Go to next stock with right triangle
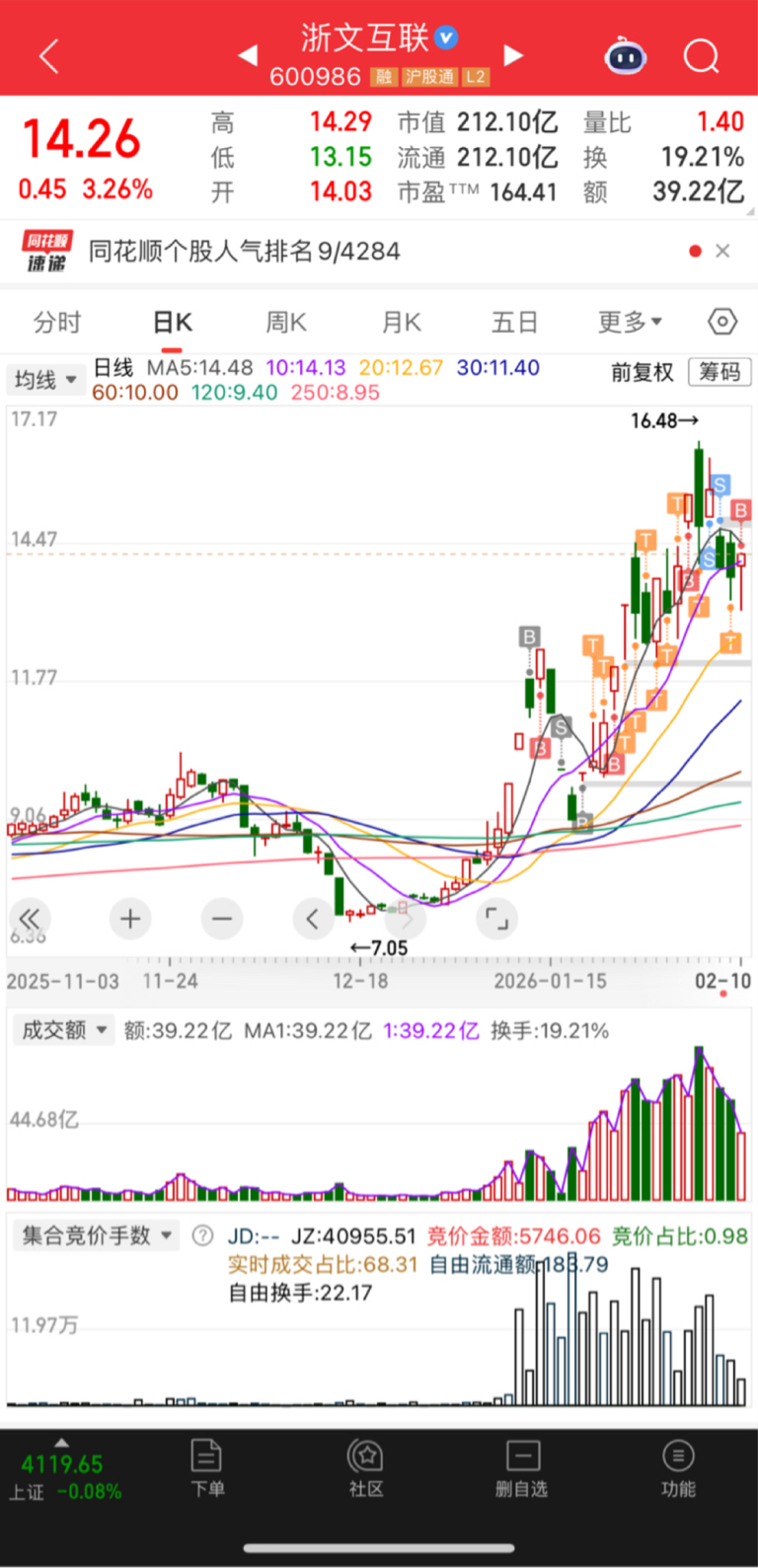The image size is (758, 1568). pos(513,55)
